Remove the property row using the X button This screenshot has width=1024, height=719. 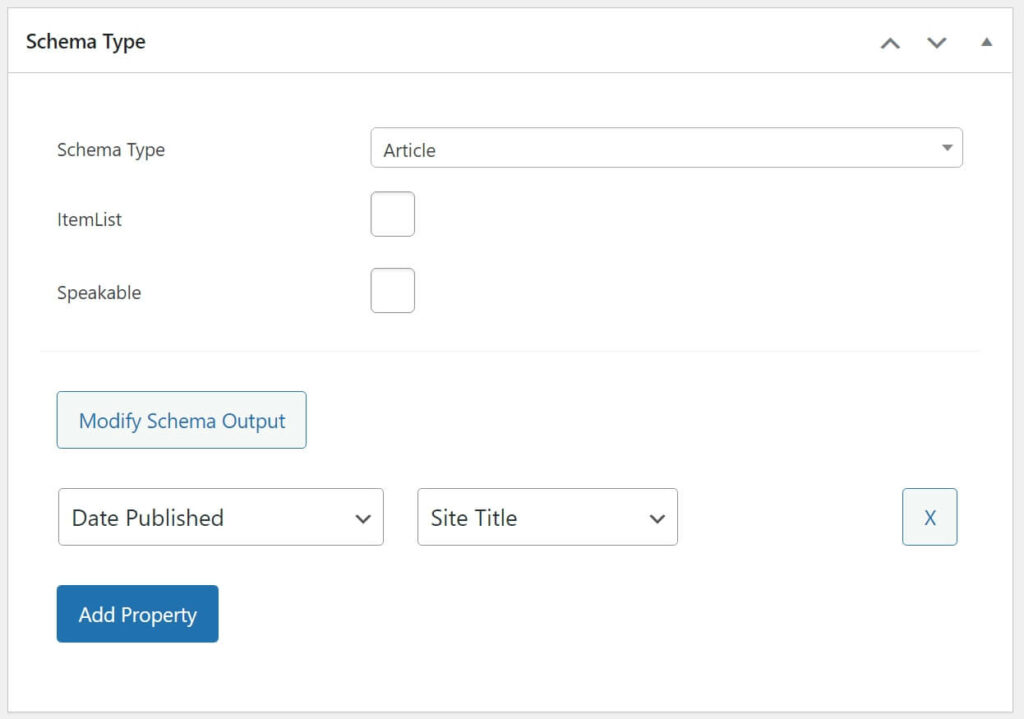[x=929, y=516]
